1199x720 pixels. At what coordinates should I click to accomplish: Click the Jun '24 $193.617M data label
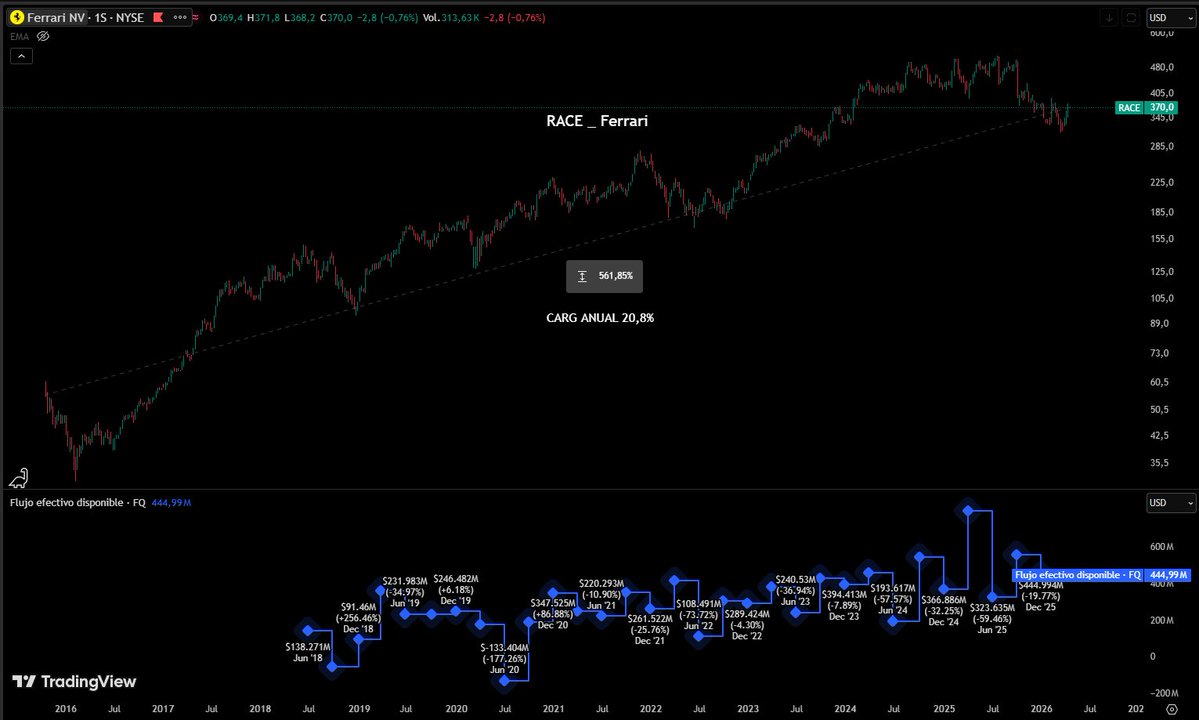click(892, 599)
